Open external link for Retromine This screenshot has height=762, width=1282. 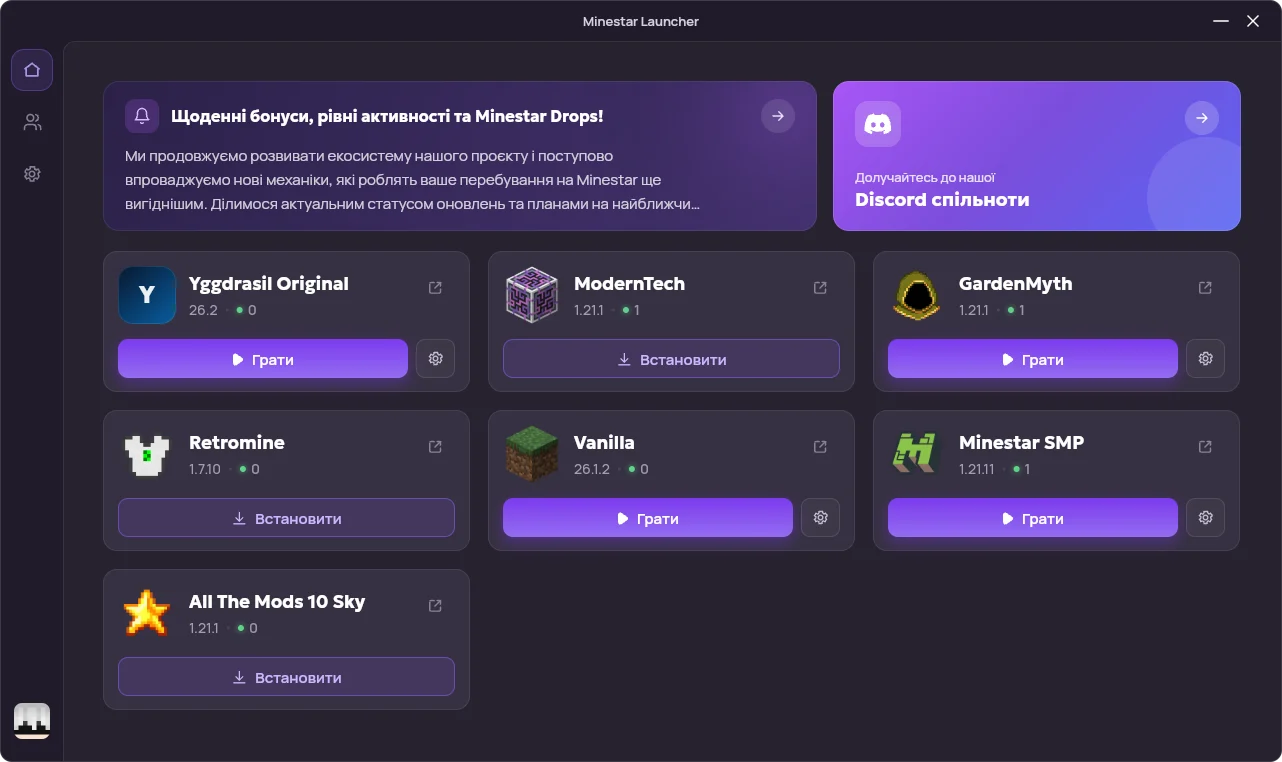435,447
